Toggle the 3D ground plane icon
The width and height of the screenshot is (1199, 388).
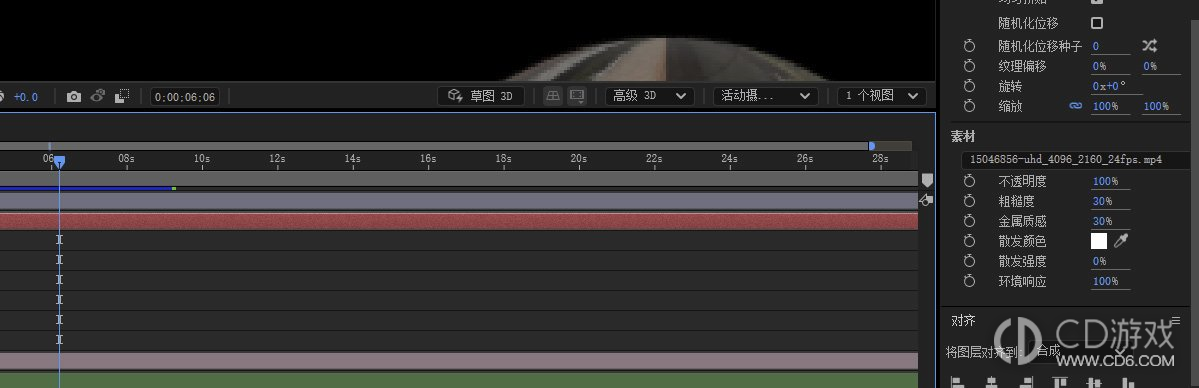pos(553,96)
